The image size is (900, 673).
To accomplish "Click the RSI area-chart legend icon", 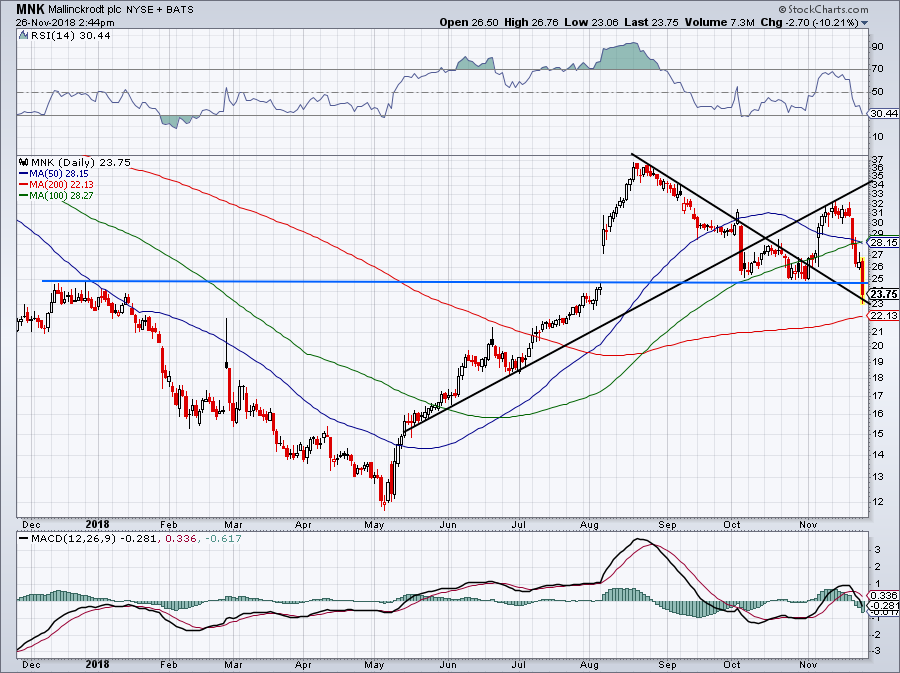I will (x=24, y=36).
